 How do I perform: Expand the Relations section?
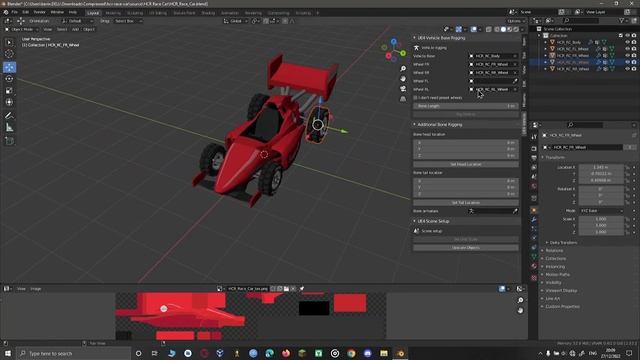point(554,251)
